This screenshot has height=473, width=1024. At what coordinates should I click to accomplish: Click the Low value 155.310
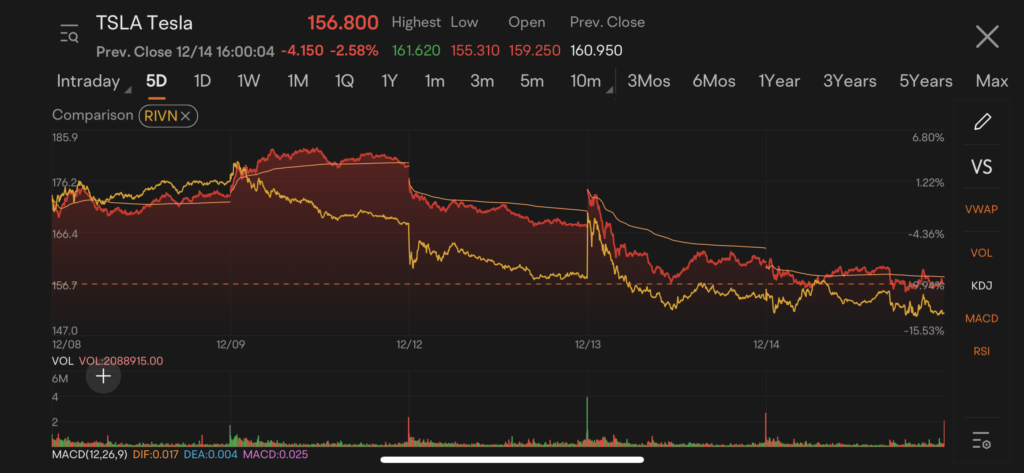pyautogui.click(x=475, y=50)
